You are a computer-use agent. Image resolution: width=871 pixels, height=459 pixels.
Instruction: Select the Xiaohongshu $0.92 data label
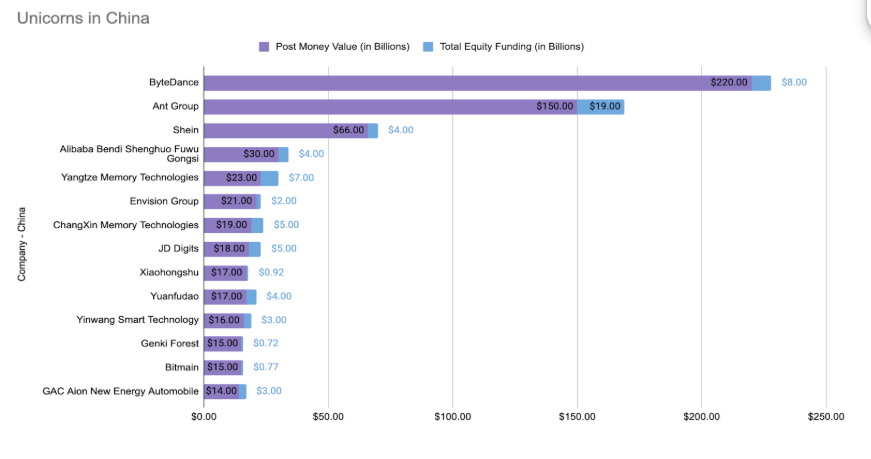(x=271, y=272)
